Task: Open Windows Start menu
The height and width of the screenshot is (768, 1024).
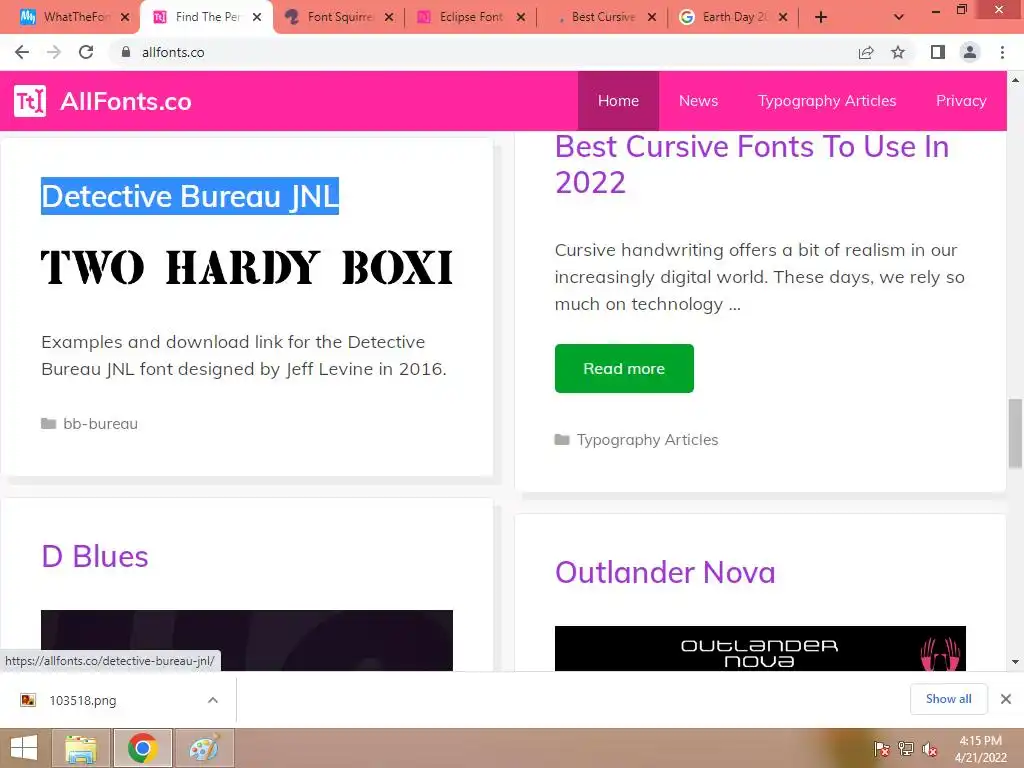Action: [x=24, y=748]
